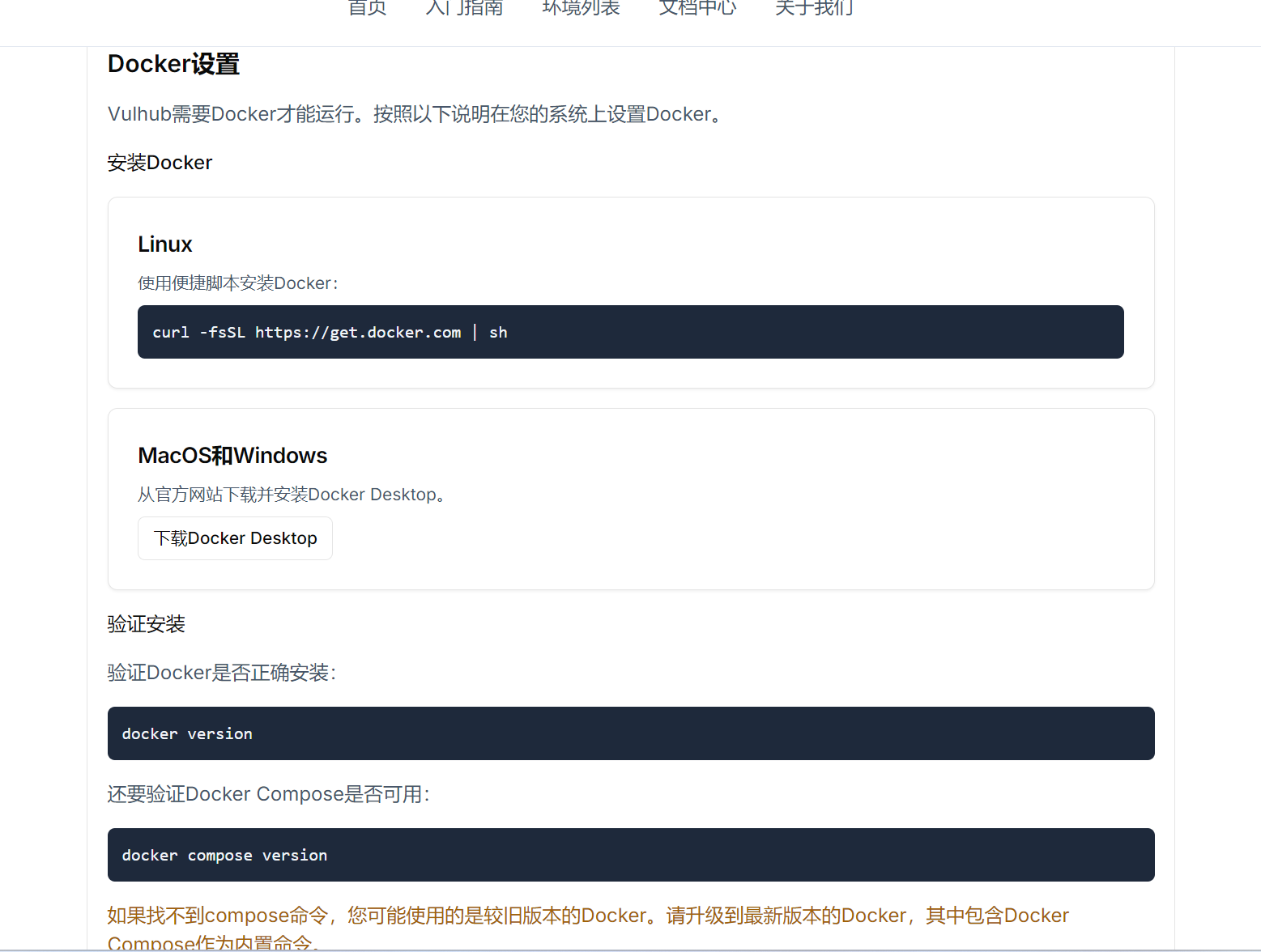The height and width of the screenshot is (952, 1261).
Task: Click the Docker设置 heading
Action: click(173, 64)
